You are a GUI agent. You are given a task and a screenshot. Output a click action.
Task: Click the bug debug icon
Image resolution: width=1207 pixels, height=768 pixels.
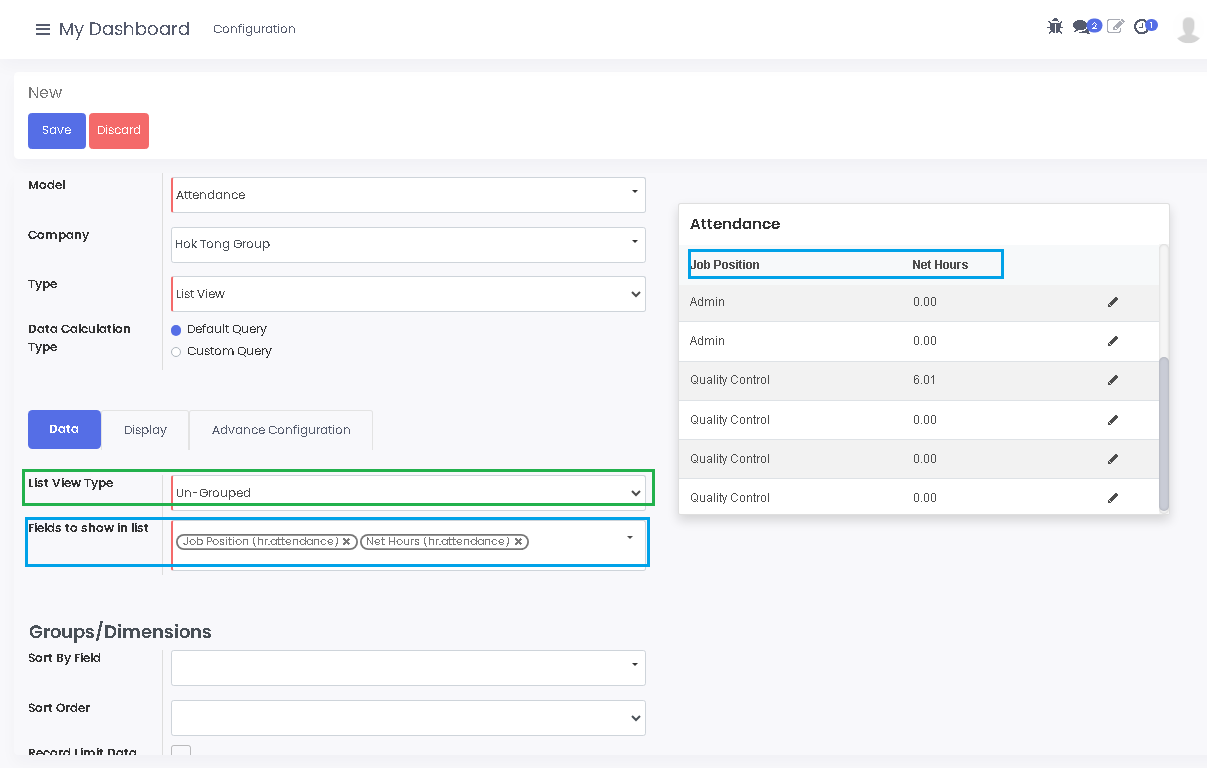pyautogui.click(x=1055, y=27)
